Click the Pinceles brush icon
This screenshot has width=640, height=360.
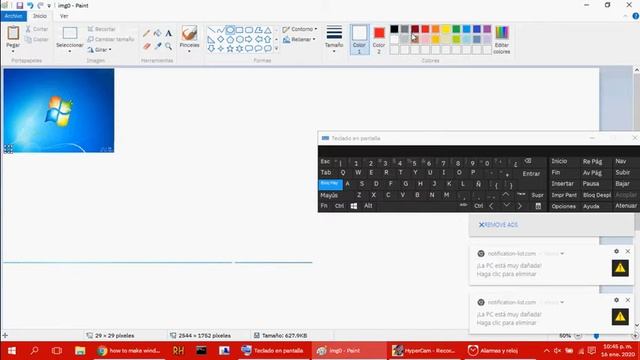(189, 33)
